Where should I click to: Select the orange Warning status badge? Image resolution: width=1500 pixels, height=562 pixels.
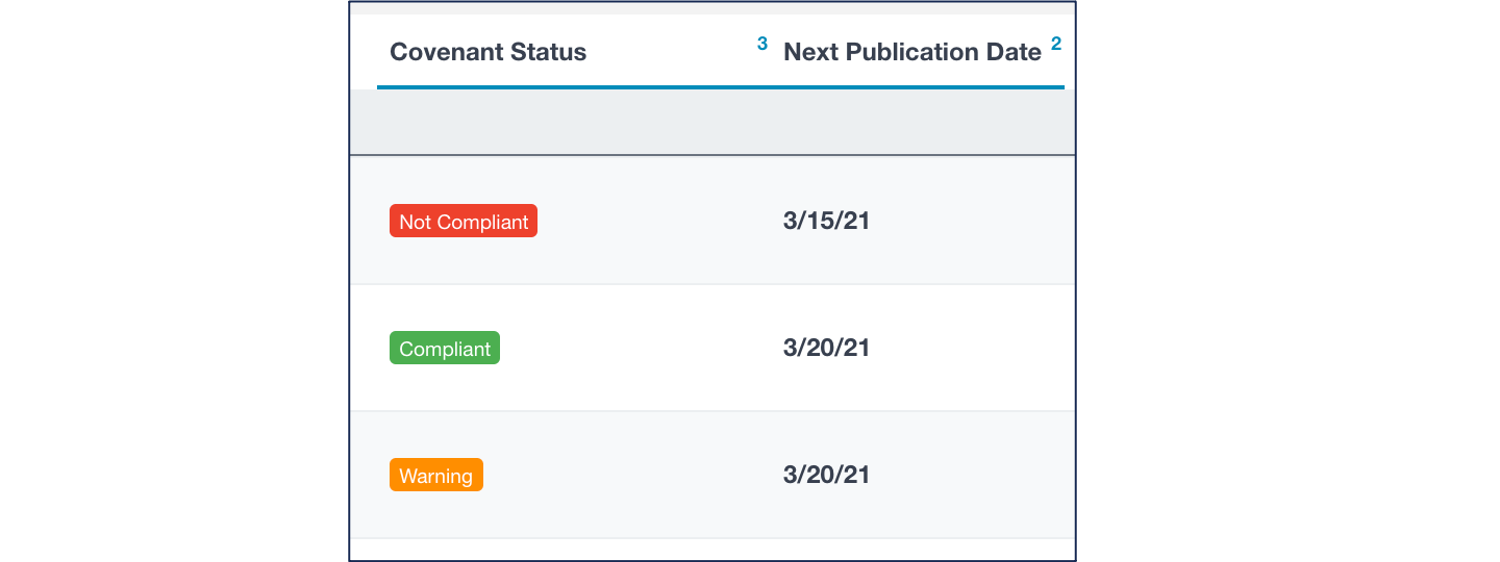[436, 475]
